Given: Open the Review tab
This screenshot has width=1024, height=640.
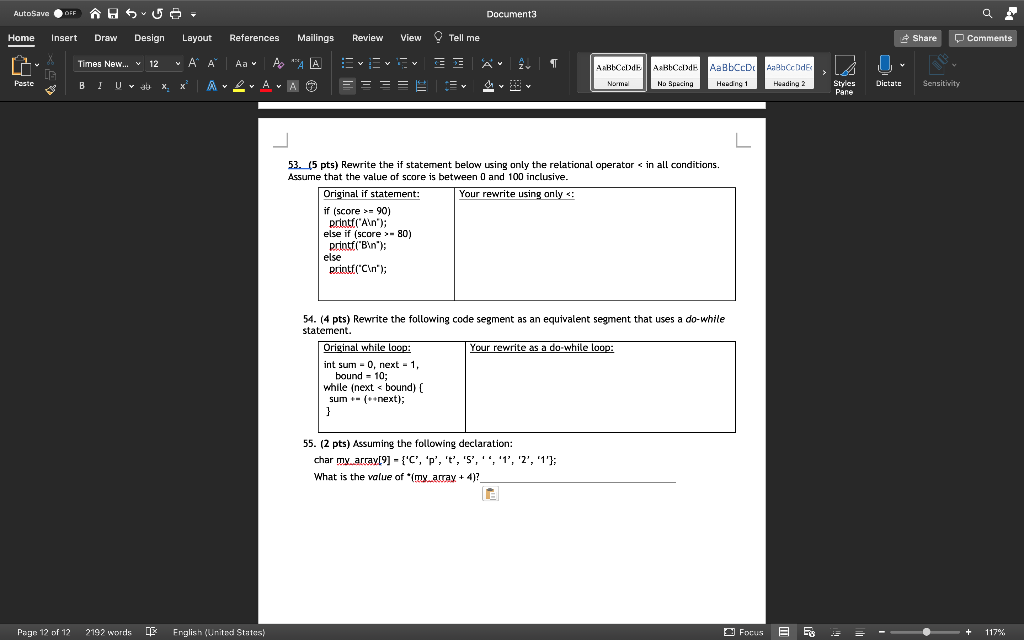Looking at the screenshot, I should [368, 38].
